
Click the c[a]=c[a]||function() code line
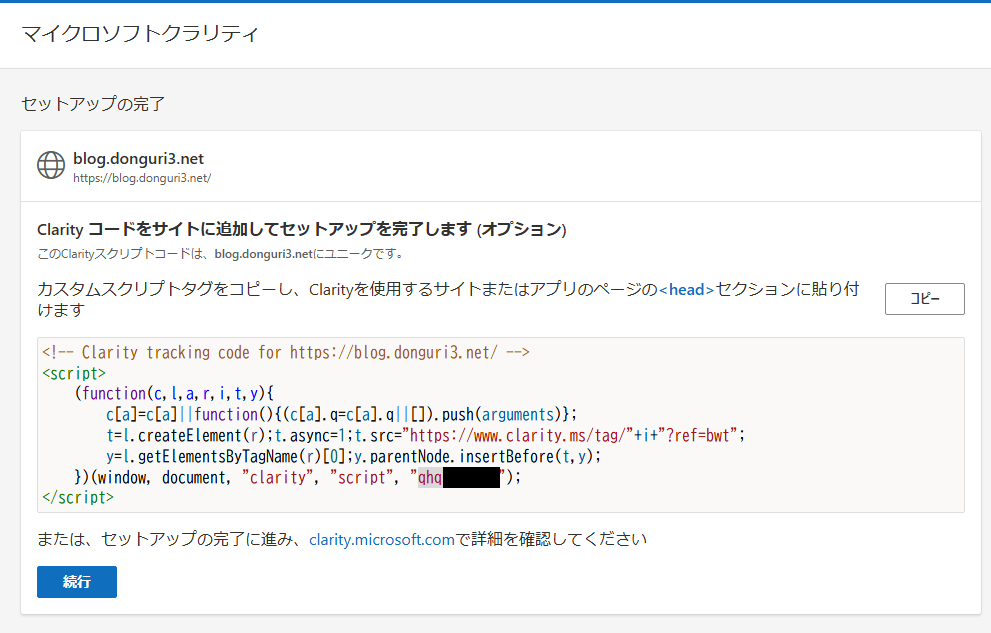[341, 414]
